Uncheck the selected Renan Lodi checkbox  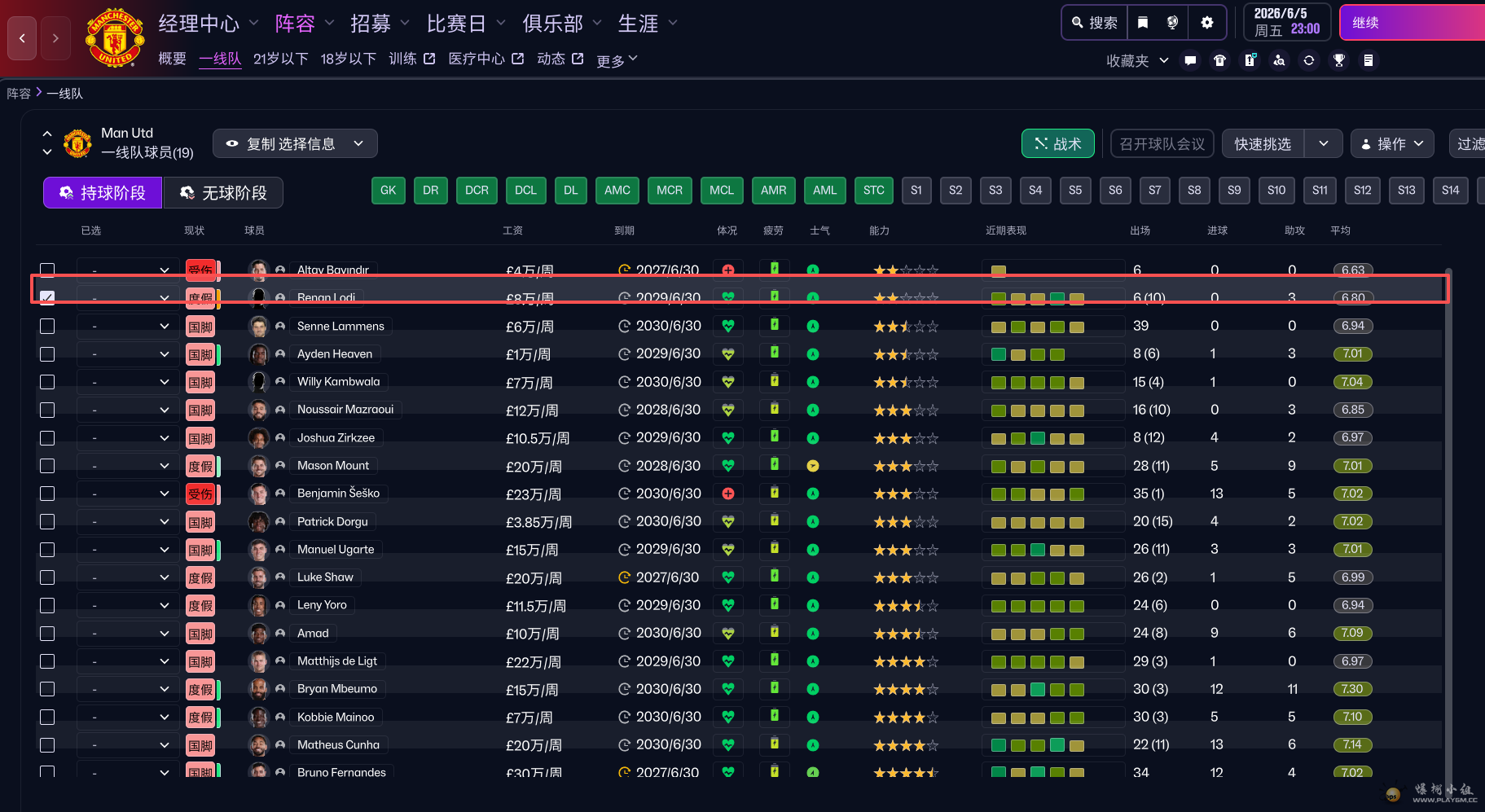pyautogui.click(x=48, y=298)
